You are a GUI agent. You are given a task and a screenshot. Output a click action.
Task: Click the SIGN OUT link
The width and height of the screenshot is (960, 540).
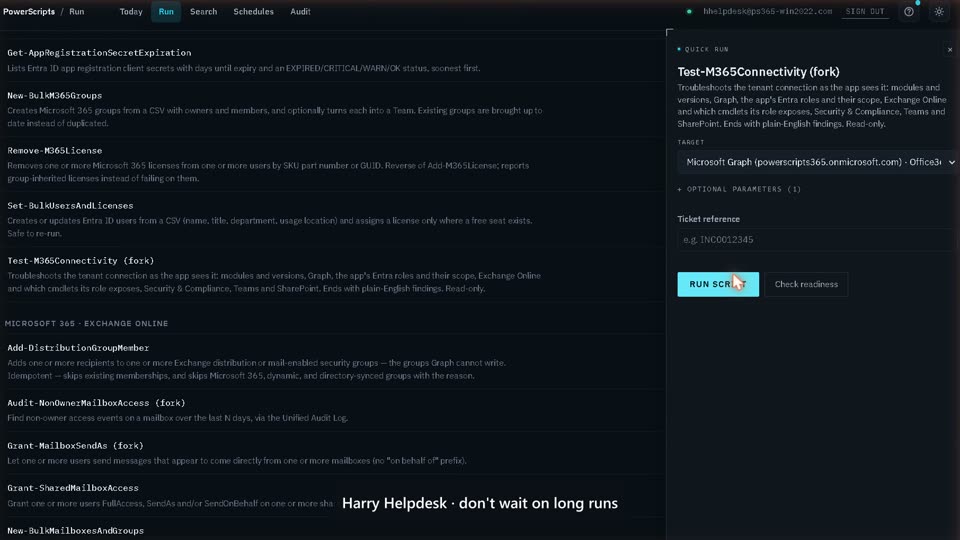(865, 12)
